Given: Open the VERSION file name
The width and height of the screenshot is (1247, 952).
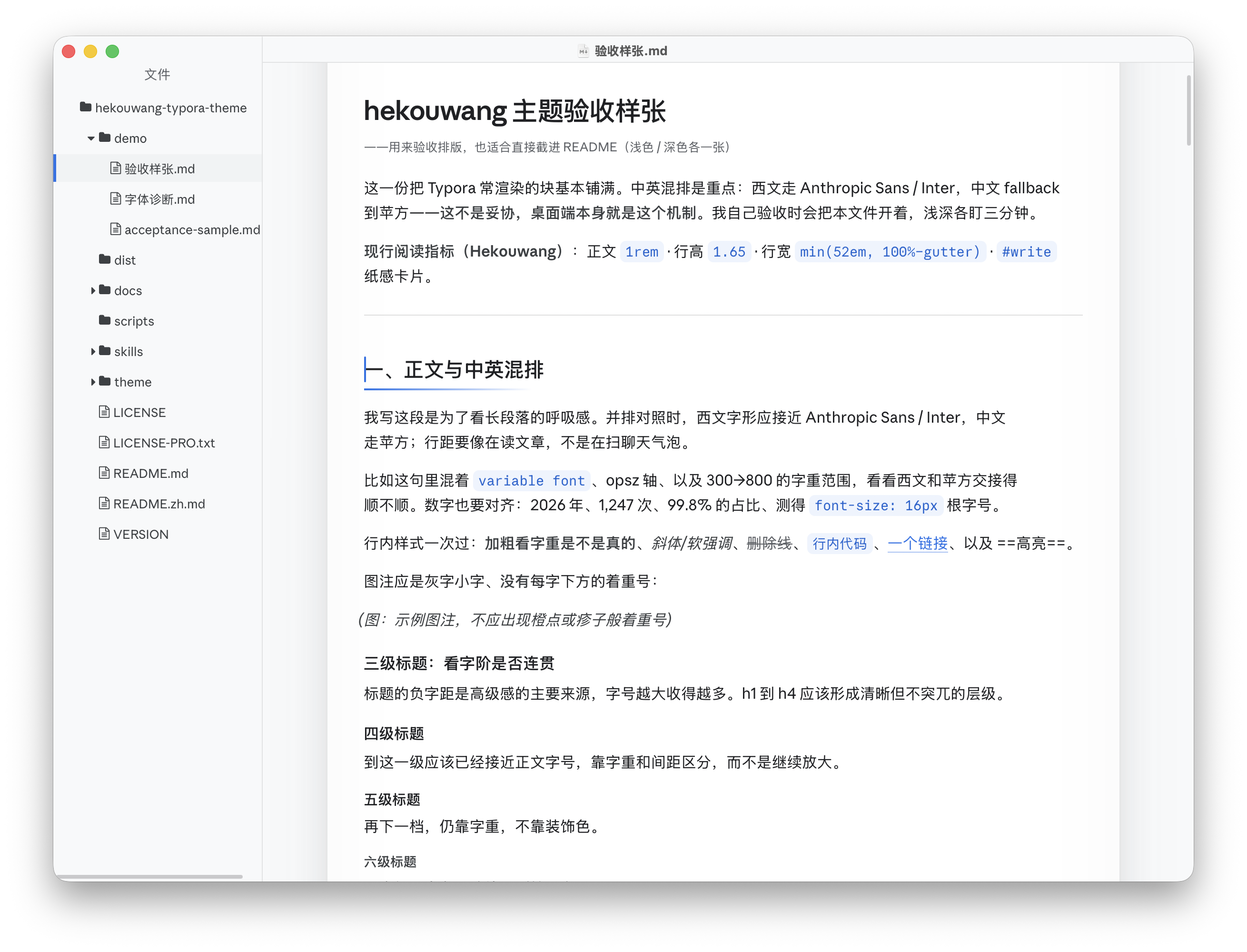Looking at the screenshot, I should 141,535.
